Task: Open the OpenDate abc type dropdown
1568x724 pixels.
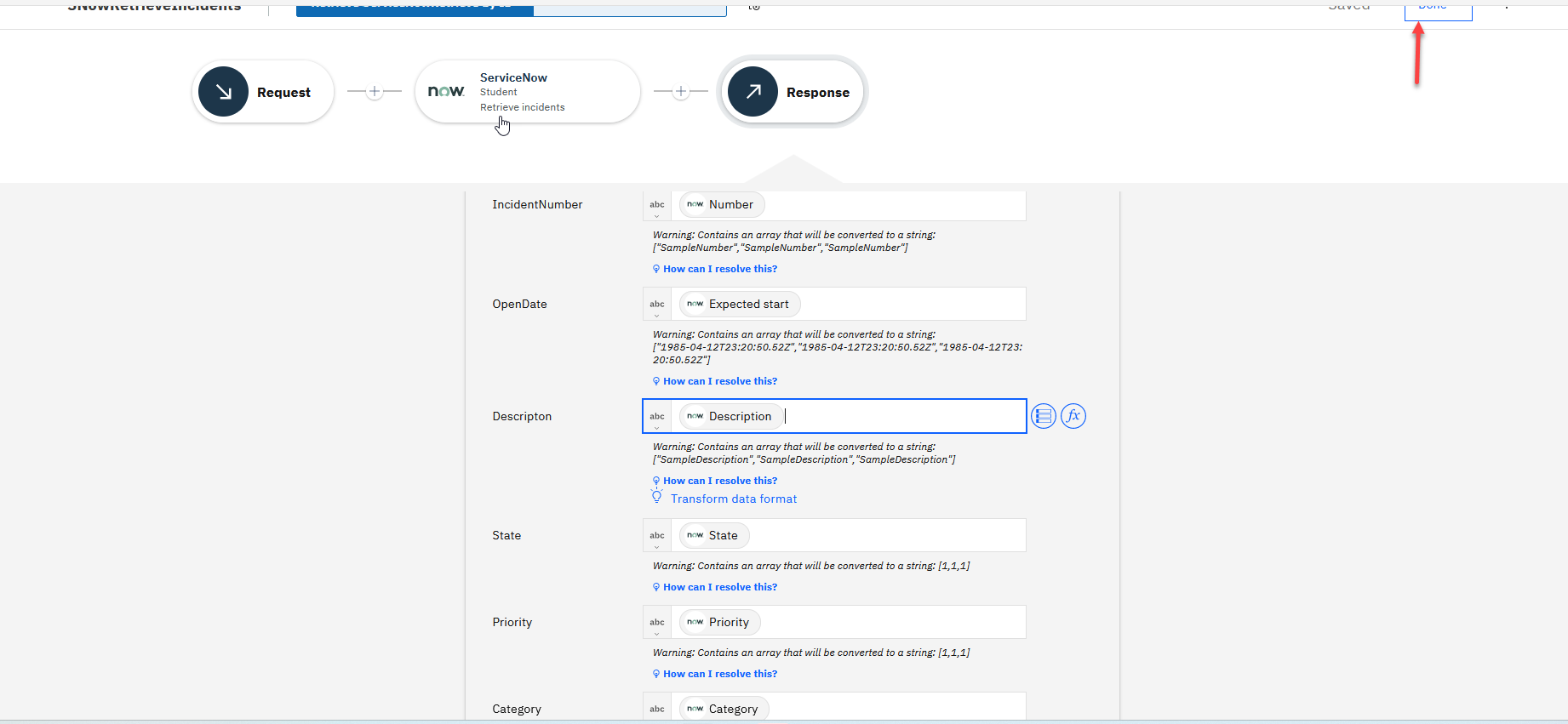Action: 657,305
